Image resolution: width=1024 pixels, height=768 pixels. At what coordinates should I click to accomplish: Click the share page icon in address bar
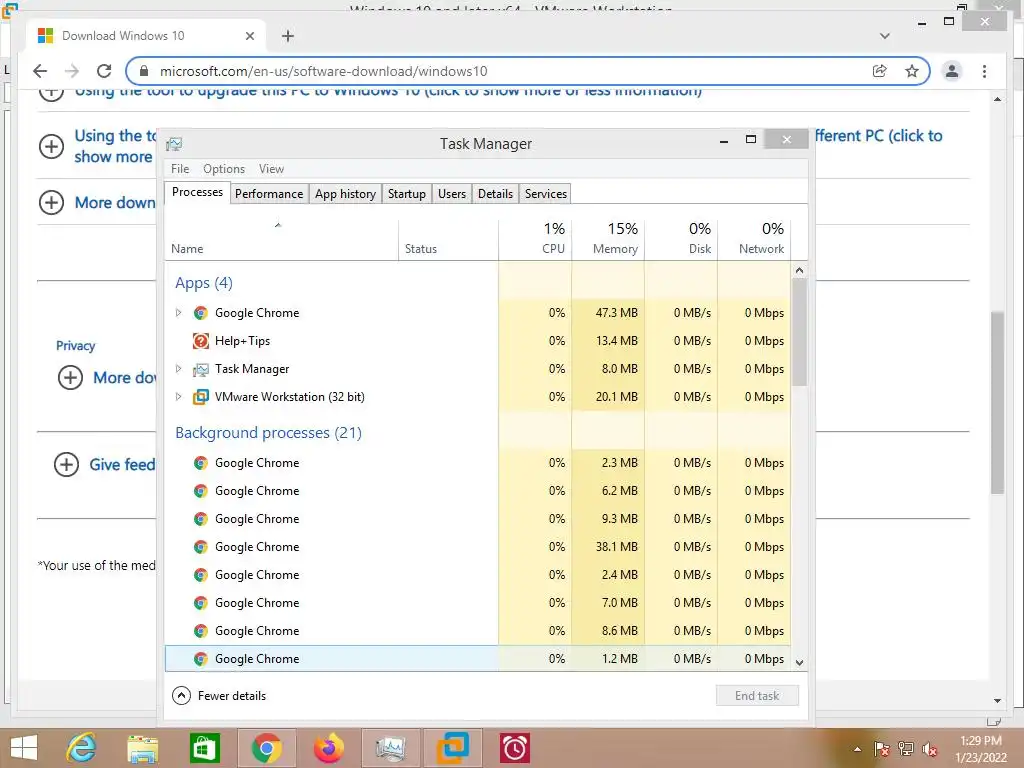(880, 71)
